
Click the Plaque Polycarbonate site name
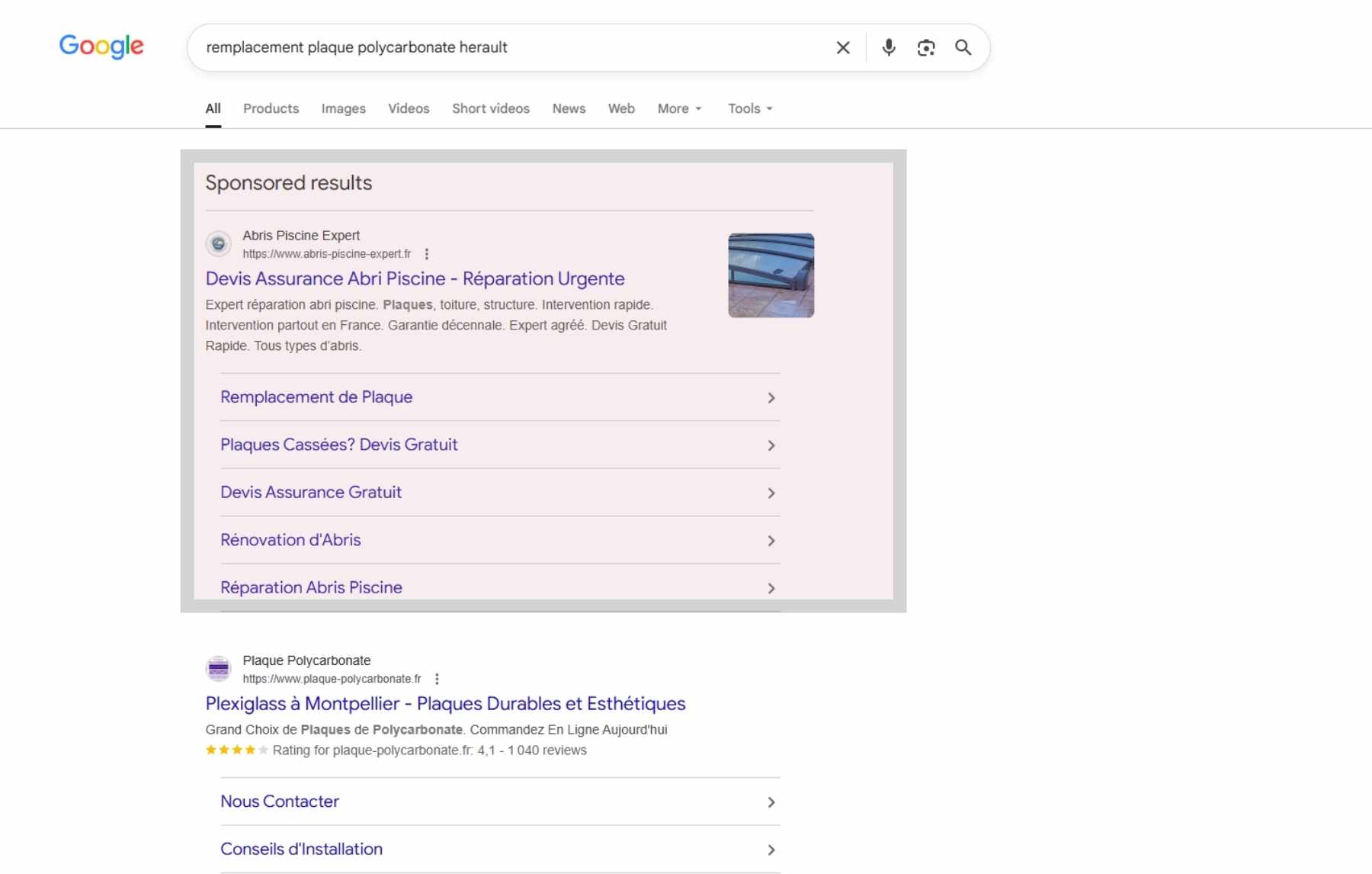click(306, 660)
